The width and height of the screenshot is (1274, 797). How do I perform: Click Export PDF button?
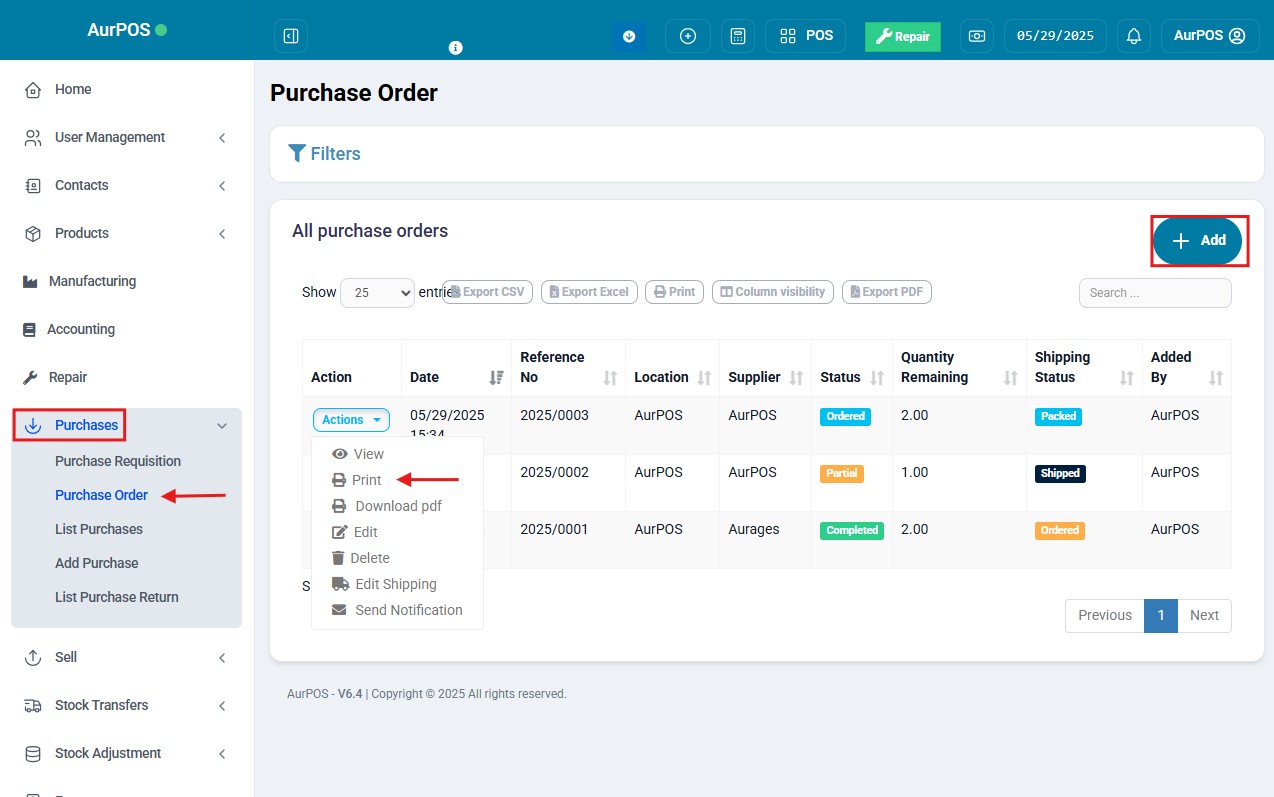click(887, 292)
